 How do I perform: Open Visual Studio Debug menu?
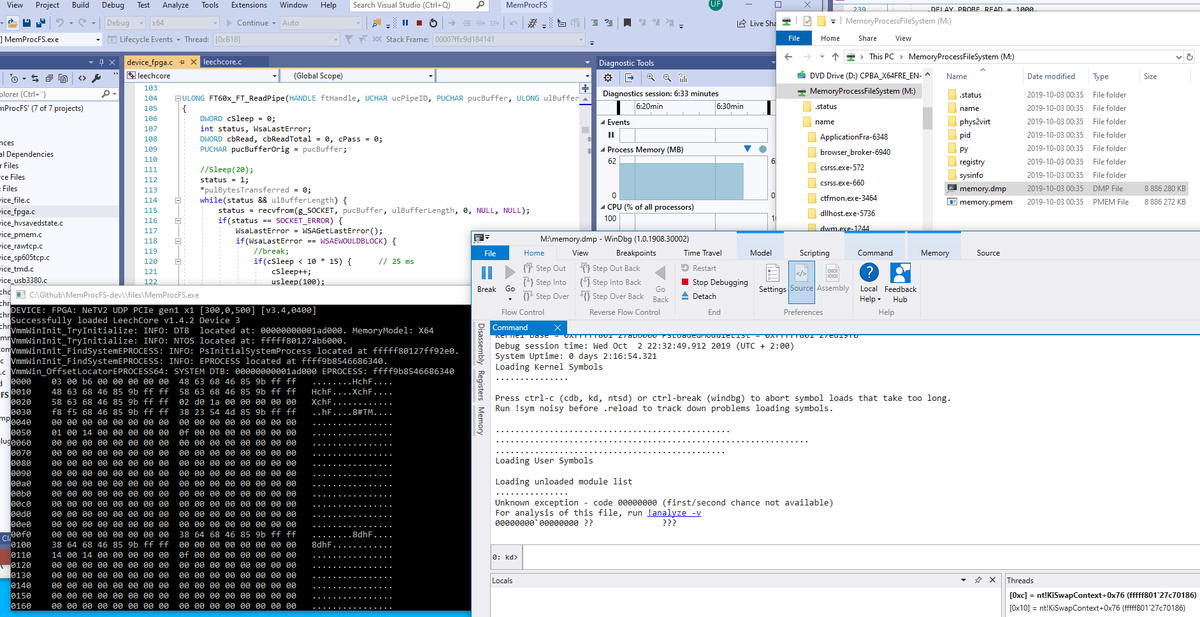(115, 5)
